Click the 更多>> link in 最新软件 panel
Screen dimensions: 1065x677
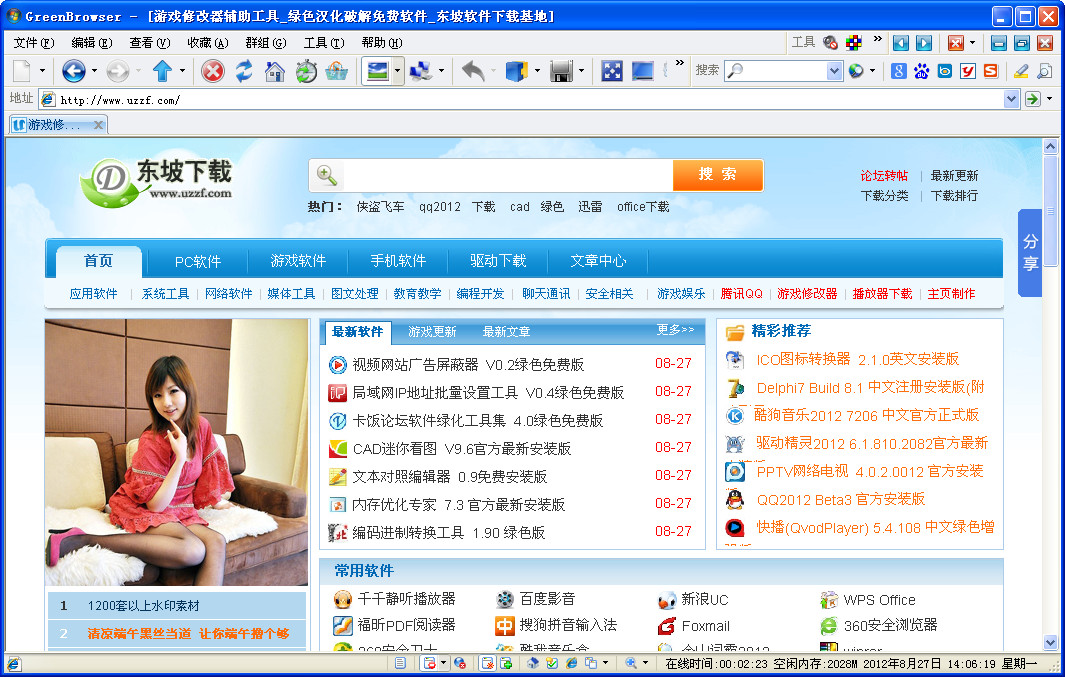675,330
